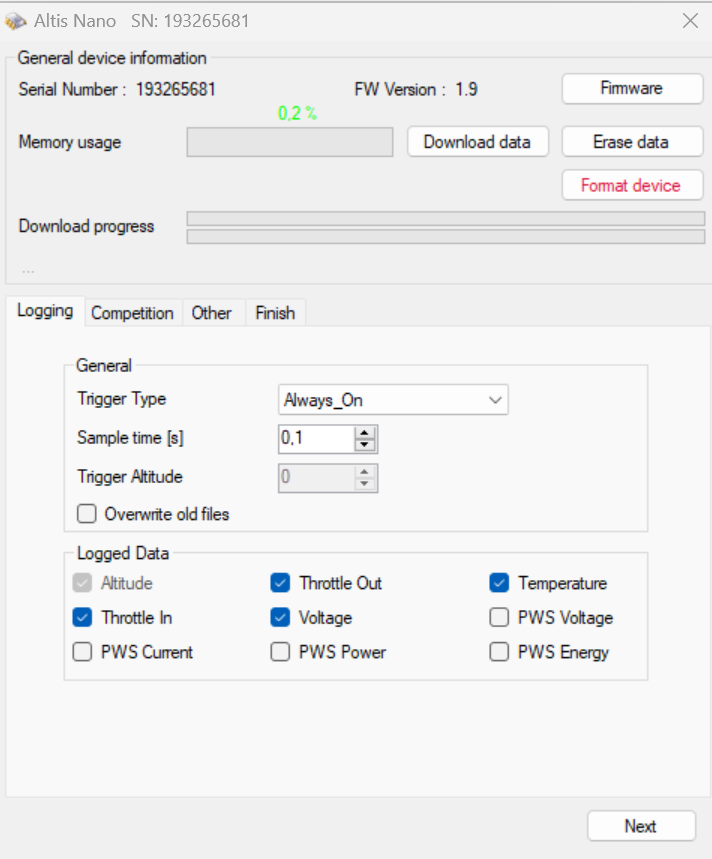Switch to the Competition tab
This screenshot has height=859, width=712.
point(133,313)
